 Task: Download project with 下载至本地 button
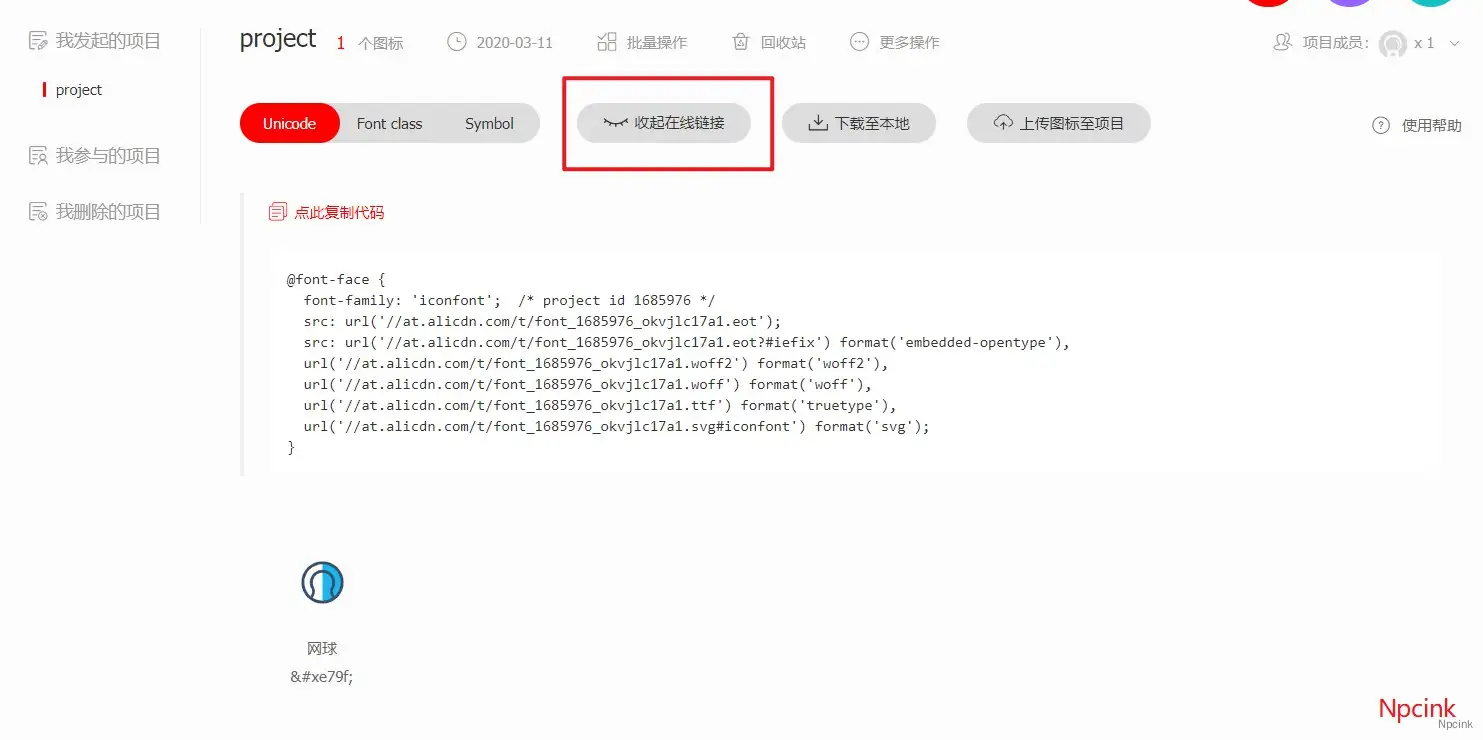point(859,123)
